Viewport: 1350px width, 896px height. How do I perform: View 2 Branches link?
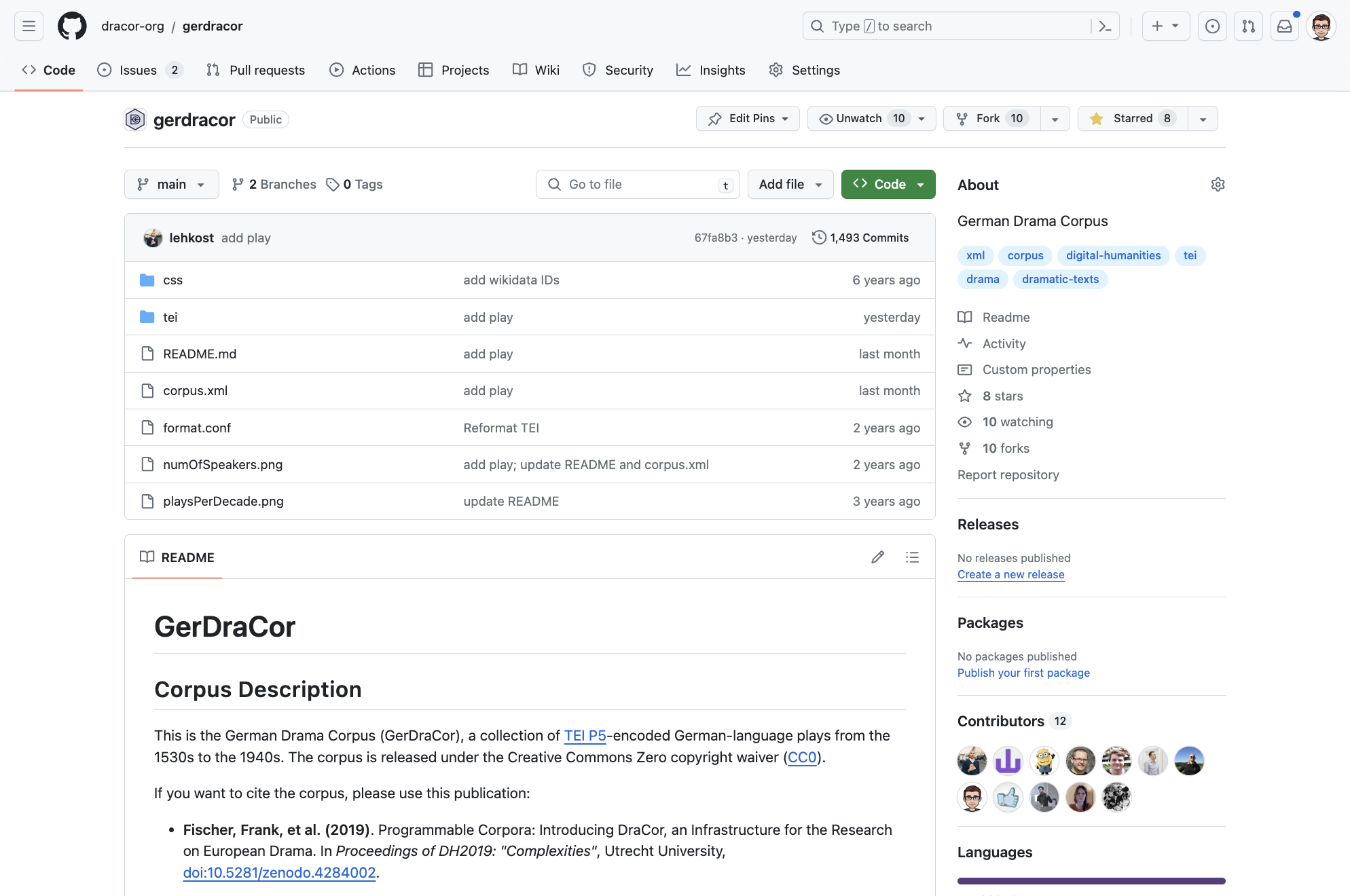(274, 185)
